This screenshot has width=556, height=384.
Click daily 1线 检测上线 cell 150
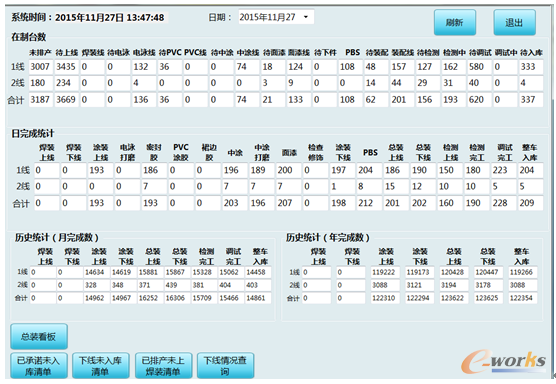450,170
